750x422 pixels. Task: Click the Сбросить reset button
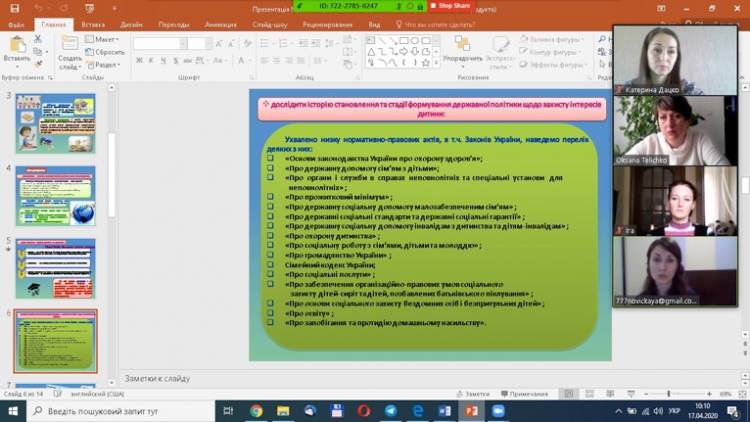coord(108,51)
